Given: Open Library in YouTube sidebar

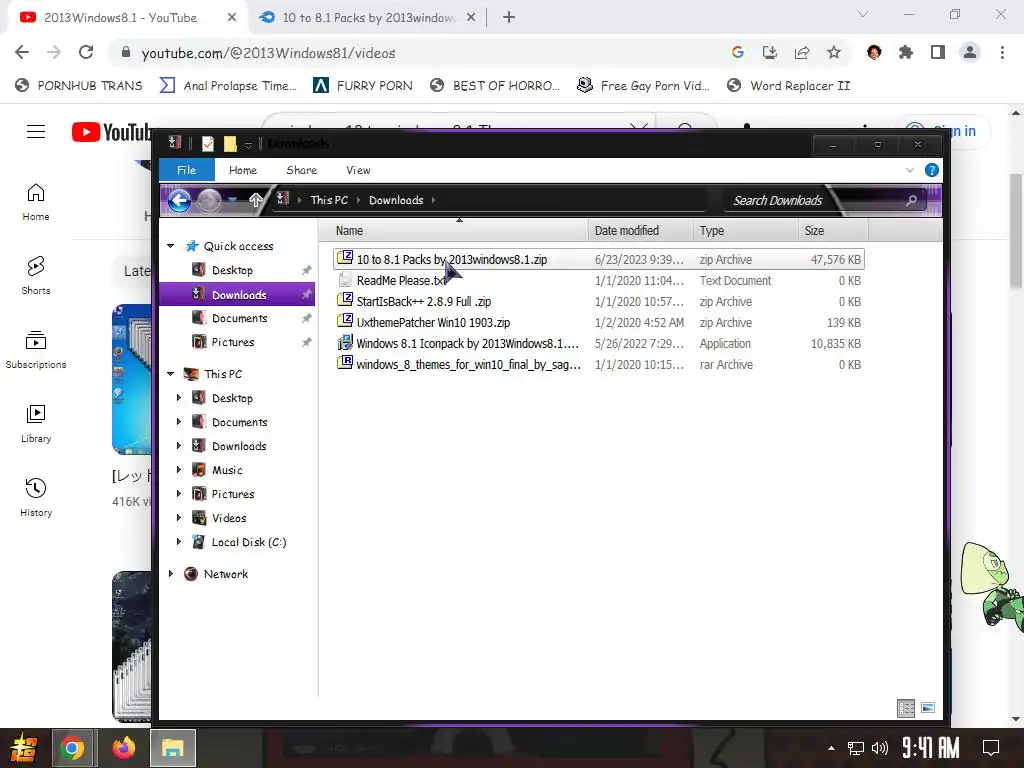Looking at the screenshot, I should pos(36,423).
